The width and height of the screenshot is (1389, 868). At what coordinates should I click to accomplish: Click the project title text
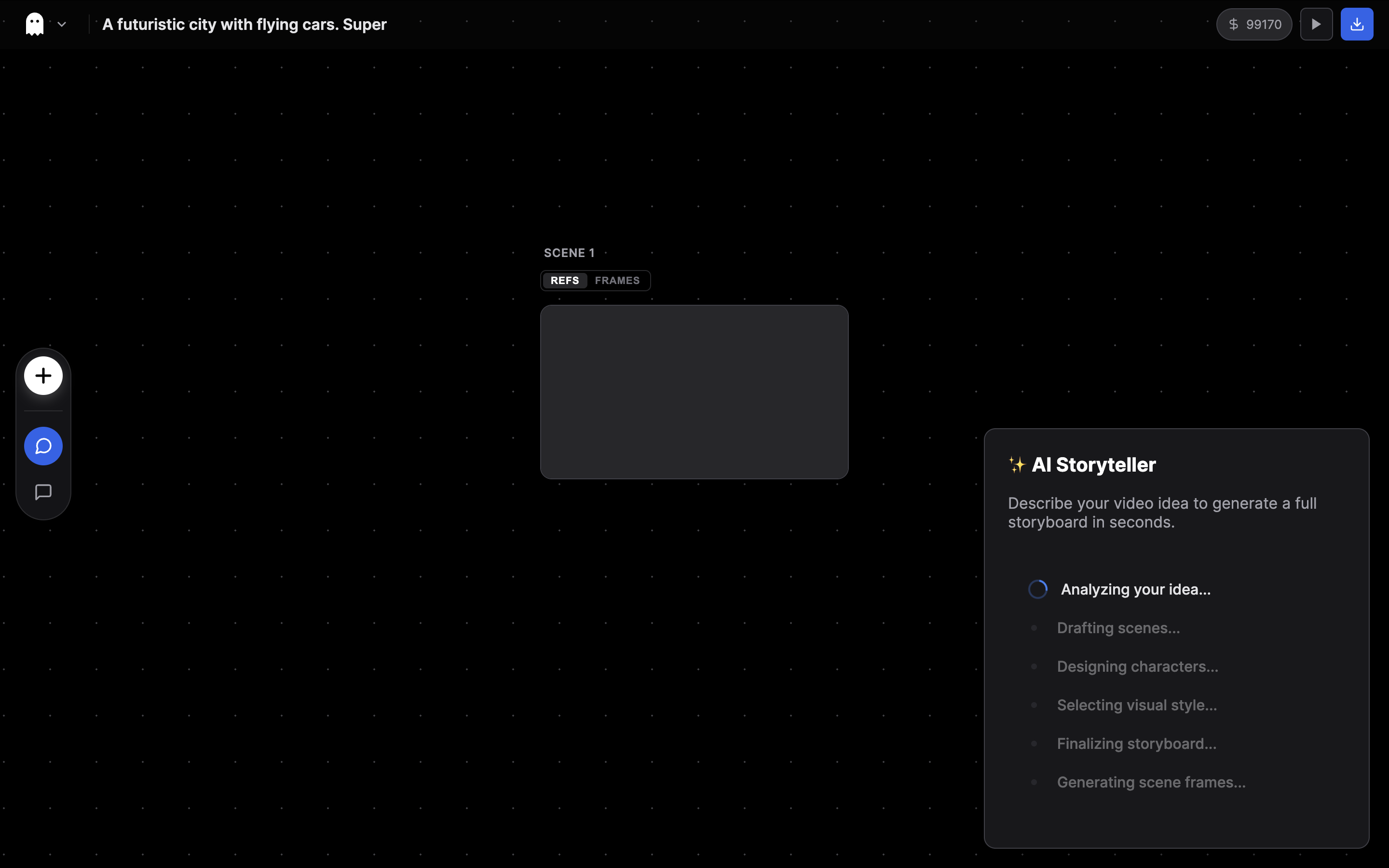[245, 24]
